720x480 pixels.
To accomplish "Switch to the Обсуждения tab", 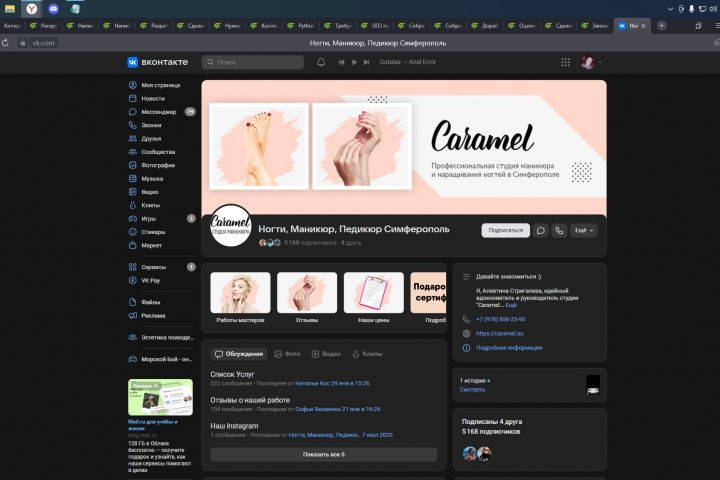I will click(239, 354).
